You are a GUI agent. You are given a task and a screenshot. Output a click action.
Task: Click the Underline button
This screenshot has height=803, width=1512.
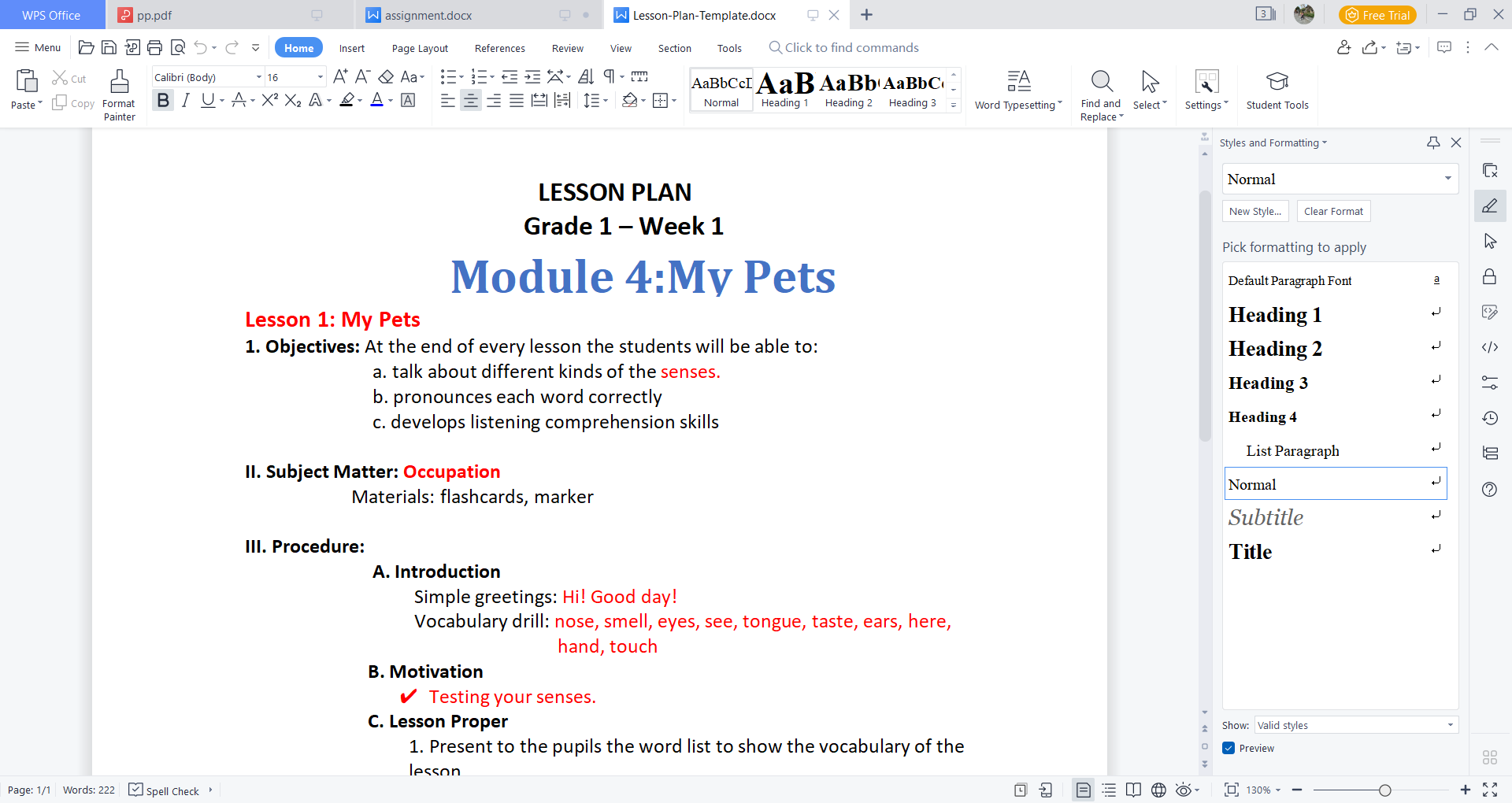208,100
